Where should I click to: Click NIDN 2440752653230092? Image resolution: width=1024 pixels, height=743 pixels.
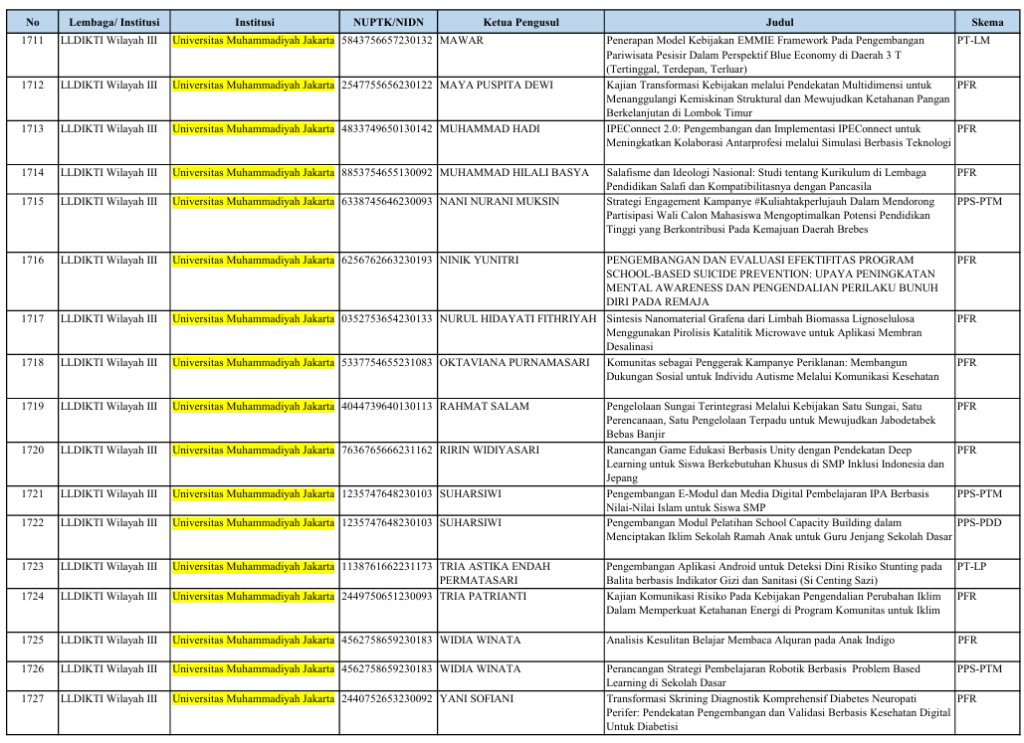click(387, 698)
